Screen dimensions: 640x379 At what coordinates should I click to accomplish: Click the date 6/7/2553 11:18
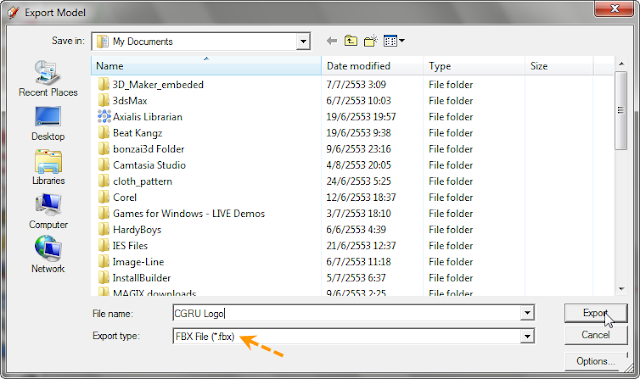coord(358,262)
